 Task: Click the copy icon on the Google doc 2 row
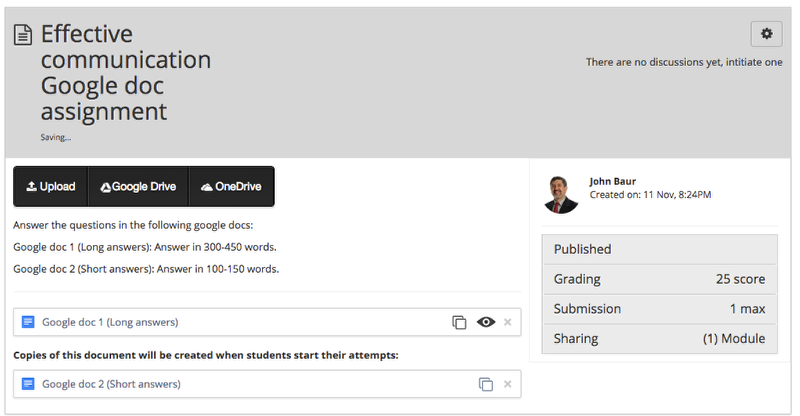pyautogui.click(x=486, y=384)
